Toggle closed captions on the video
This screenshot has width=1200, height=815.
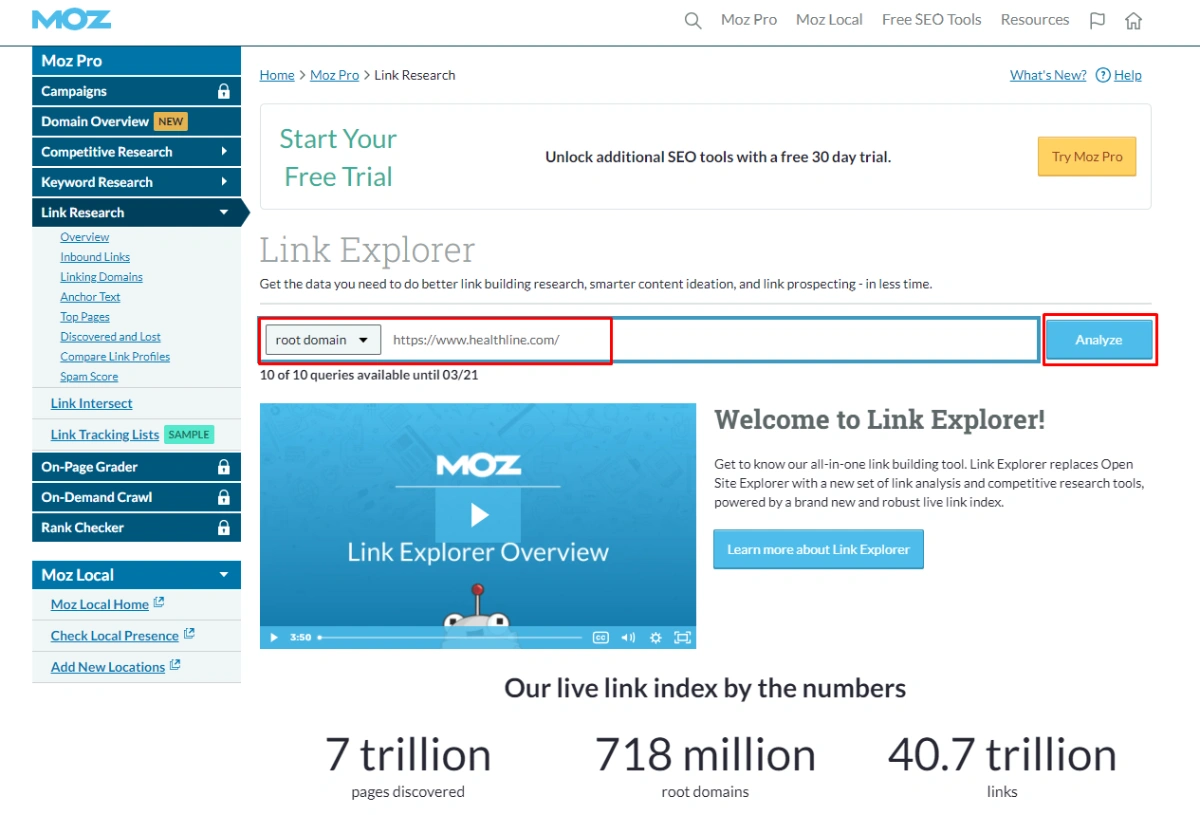coord(601,637)
